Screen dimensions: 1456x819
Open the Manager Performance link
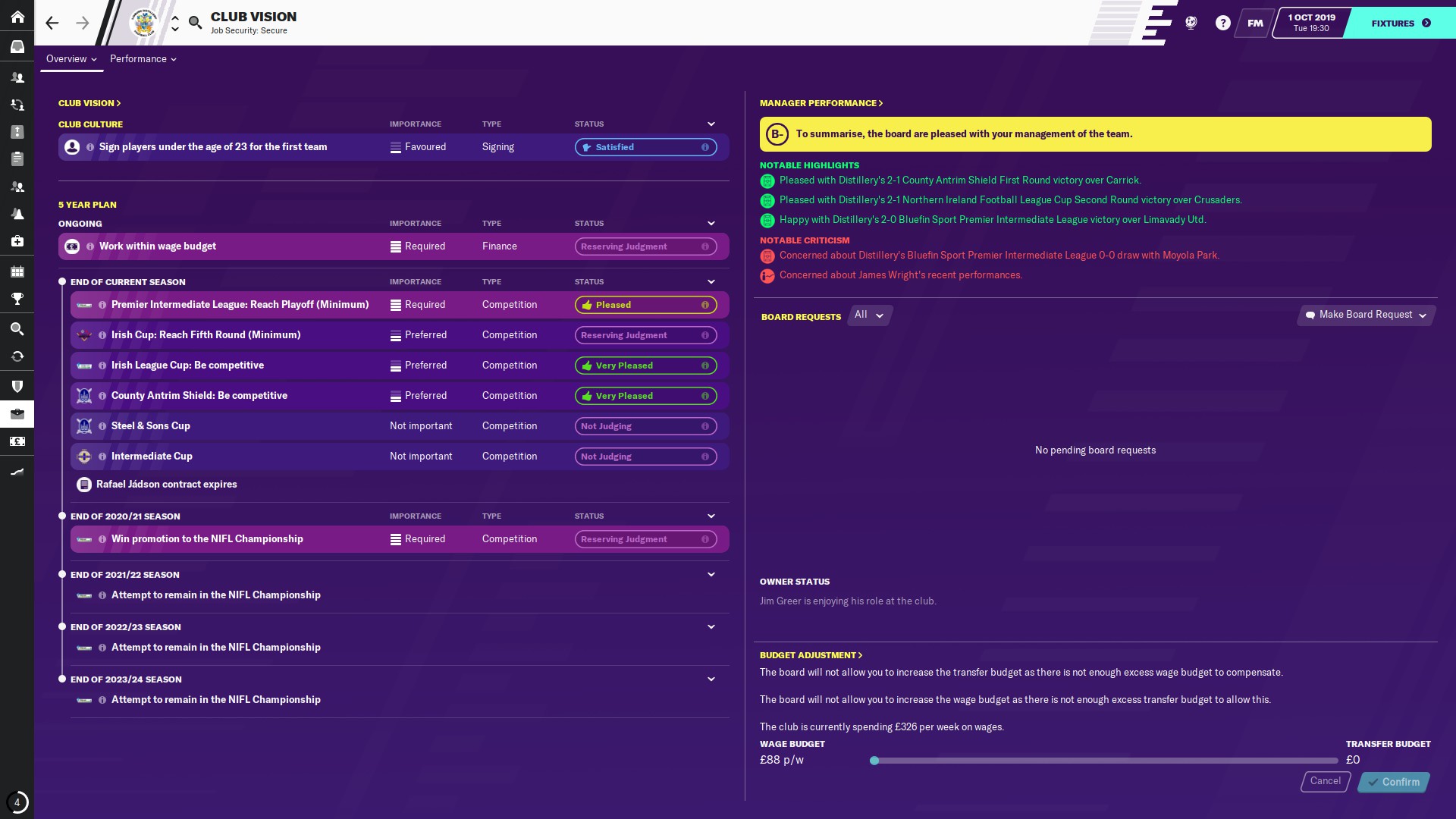821,103
